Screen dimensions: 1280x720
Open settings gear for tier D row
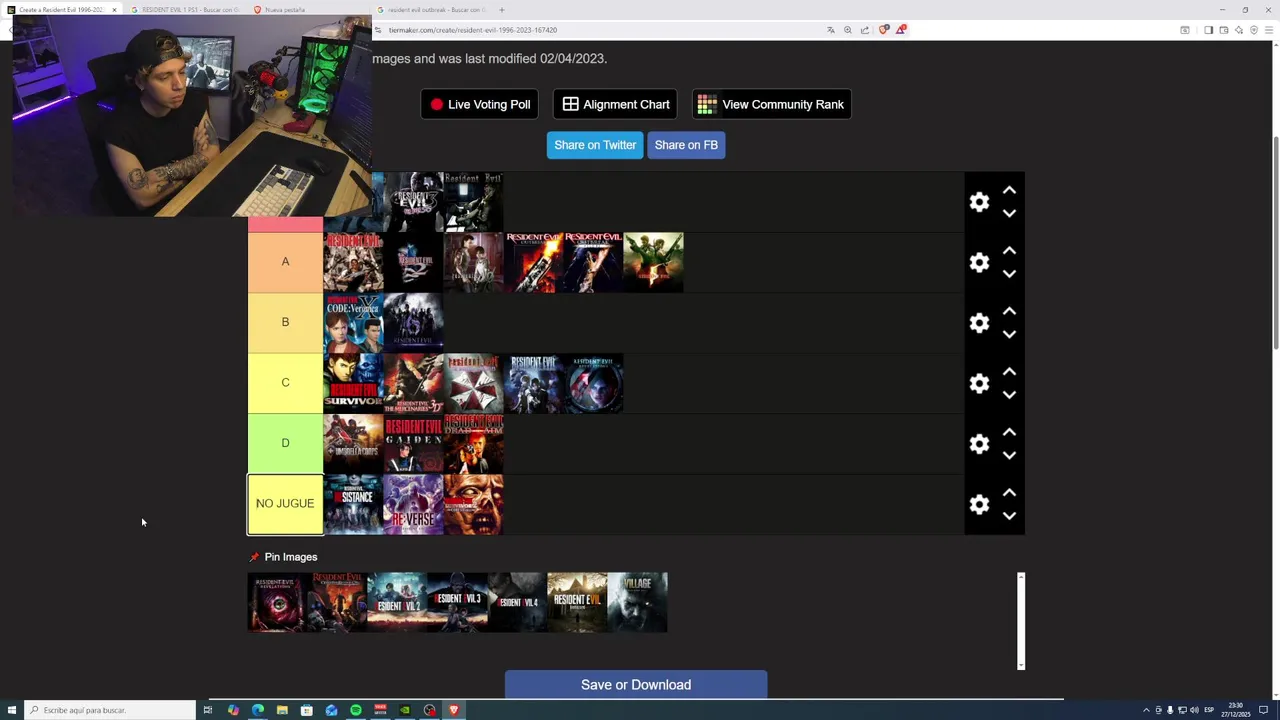[x=979, y=444]
